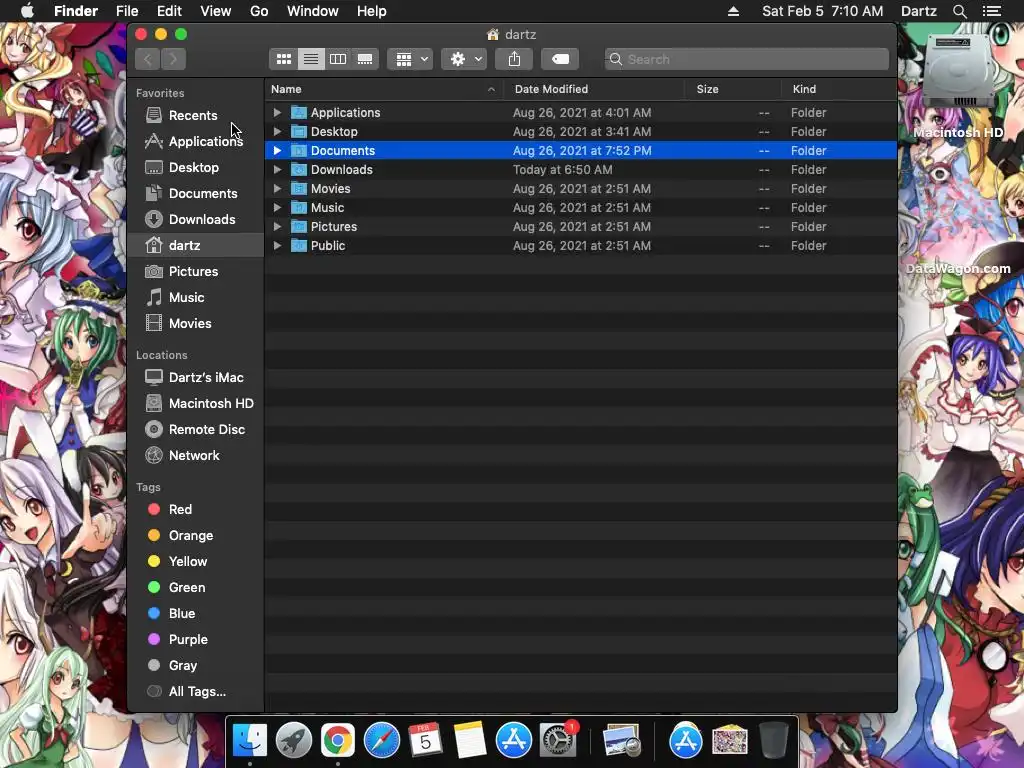Sort by the Size column header
This screenshot has height=768, width=1024.
click(x=733, y=89)
